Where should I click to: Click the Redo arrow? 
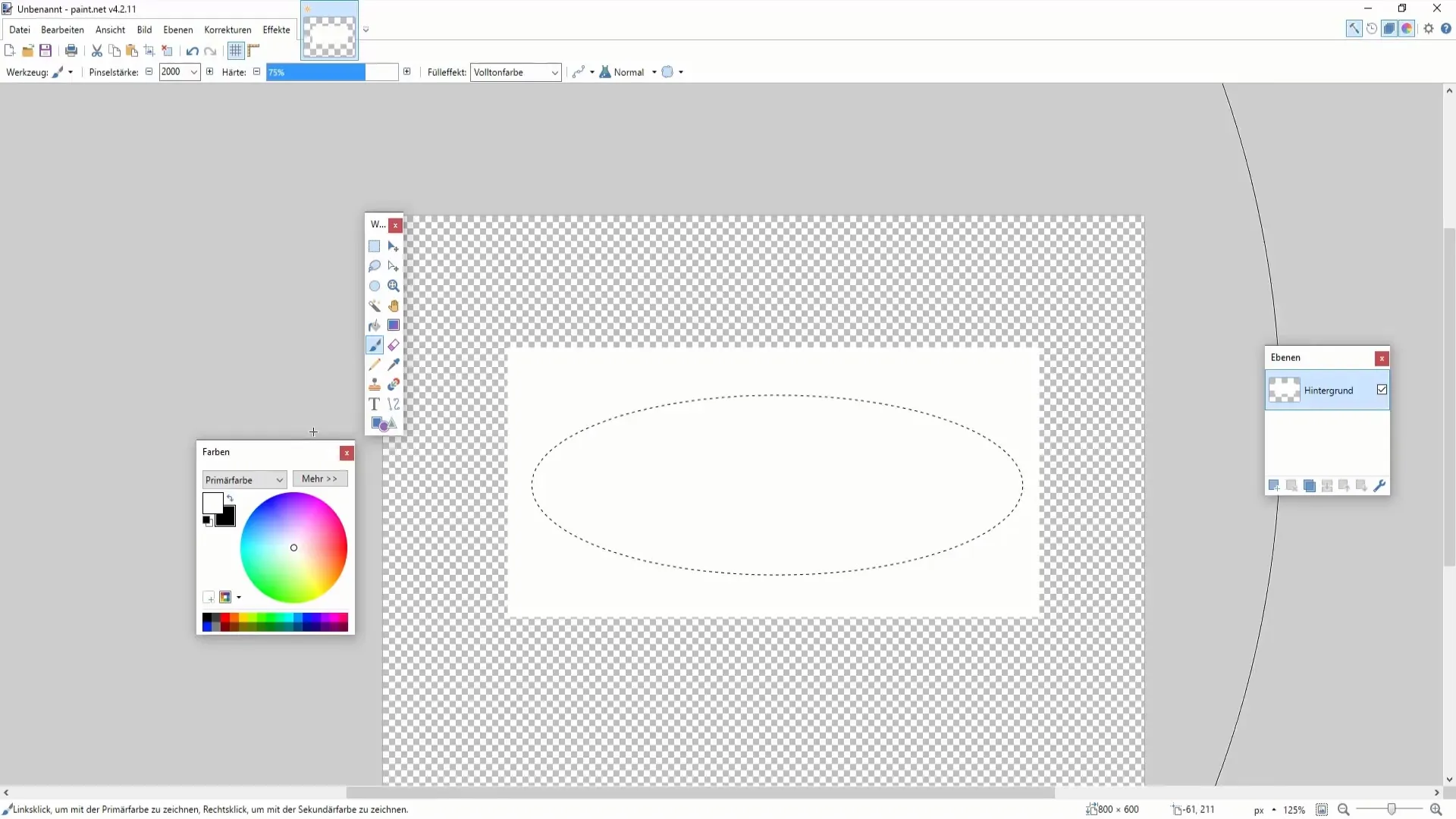211,51
